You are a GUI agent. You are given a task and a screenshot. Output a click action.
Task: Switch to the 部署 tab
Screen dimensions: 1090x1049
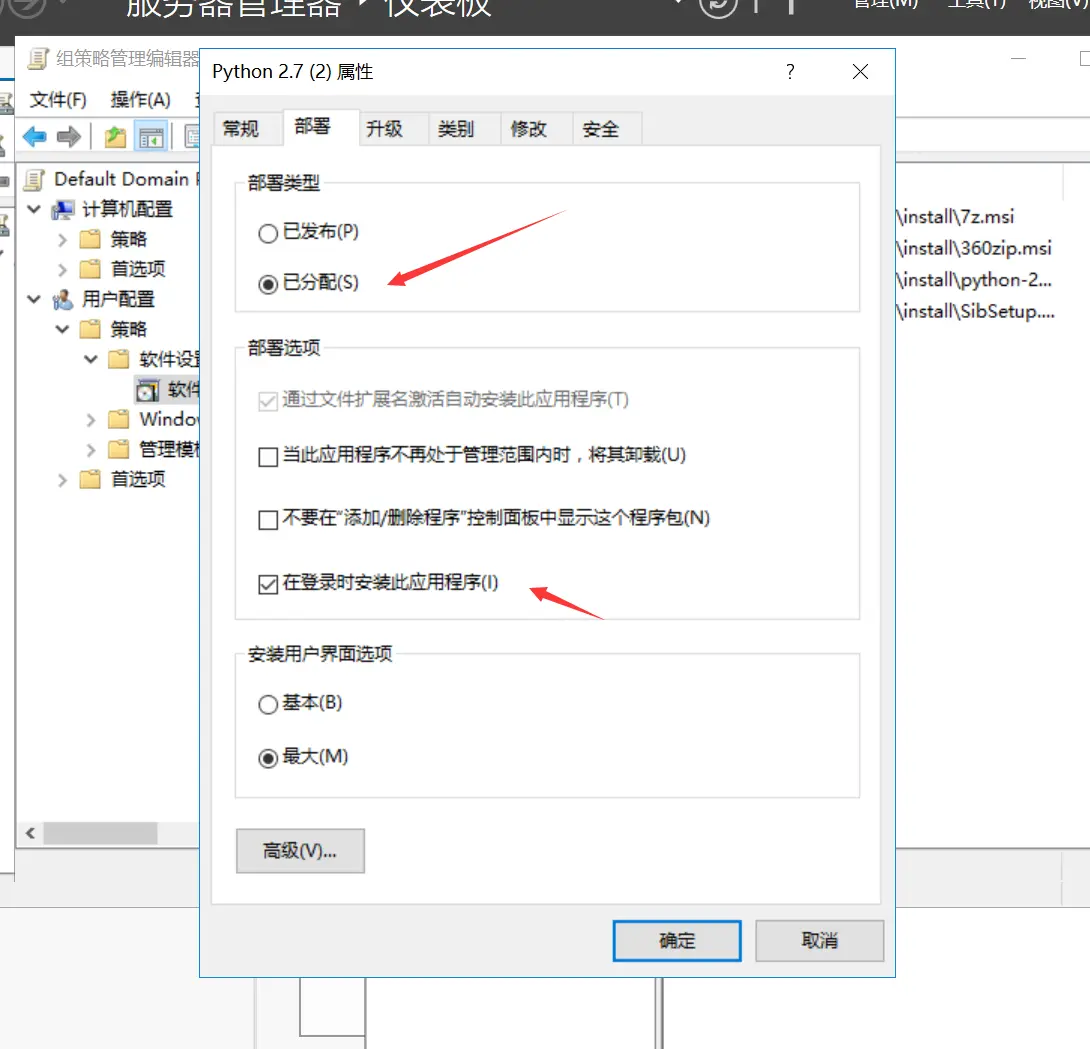click(321, 127)
